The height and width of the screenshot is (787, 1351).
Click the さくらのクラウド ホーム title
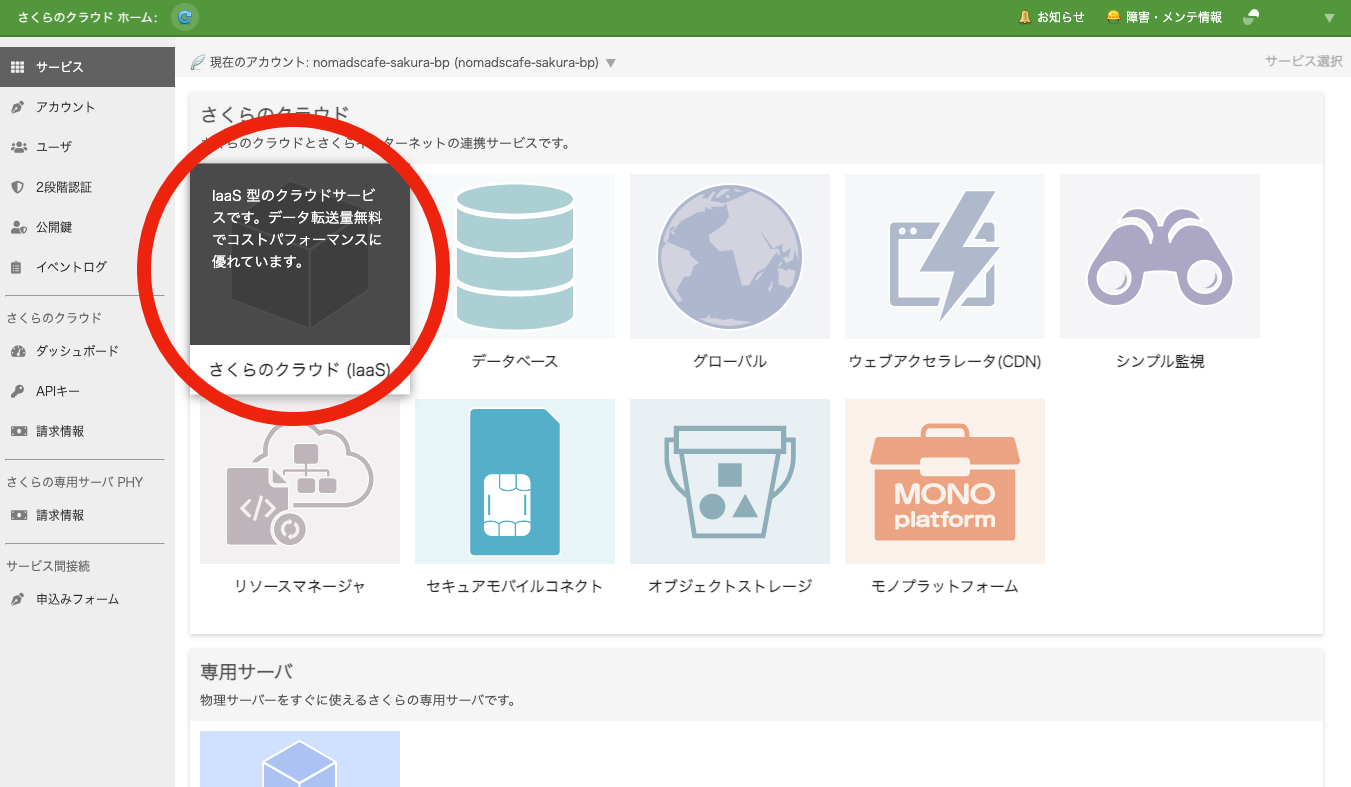(x=88, y=17)
